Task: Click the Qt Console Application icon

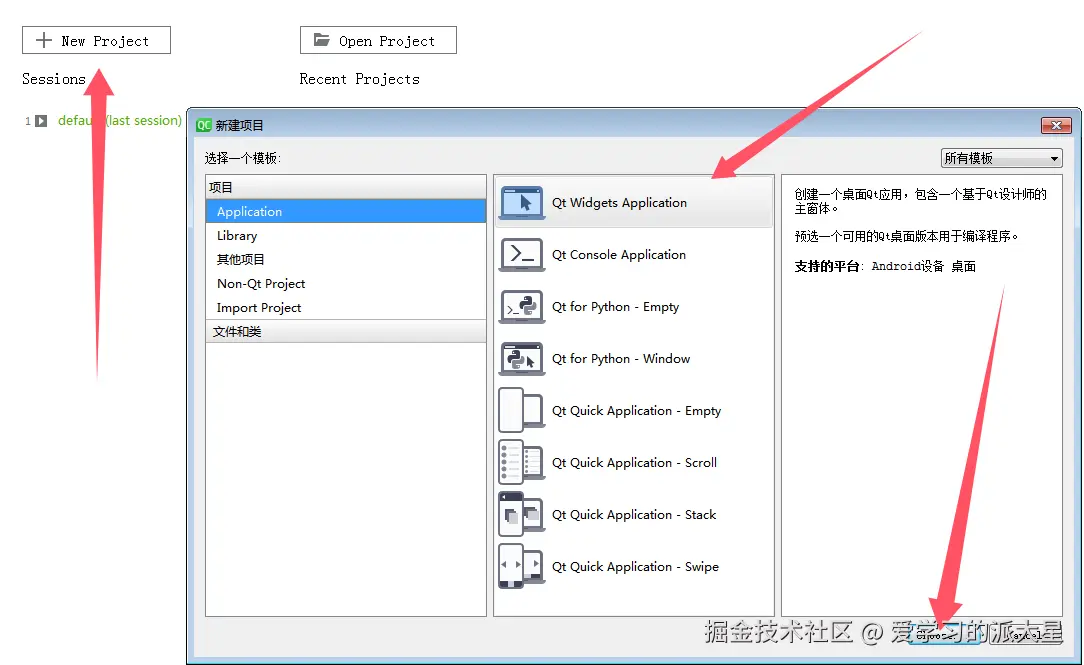Action: pos(522,254)
